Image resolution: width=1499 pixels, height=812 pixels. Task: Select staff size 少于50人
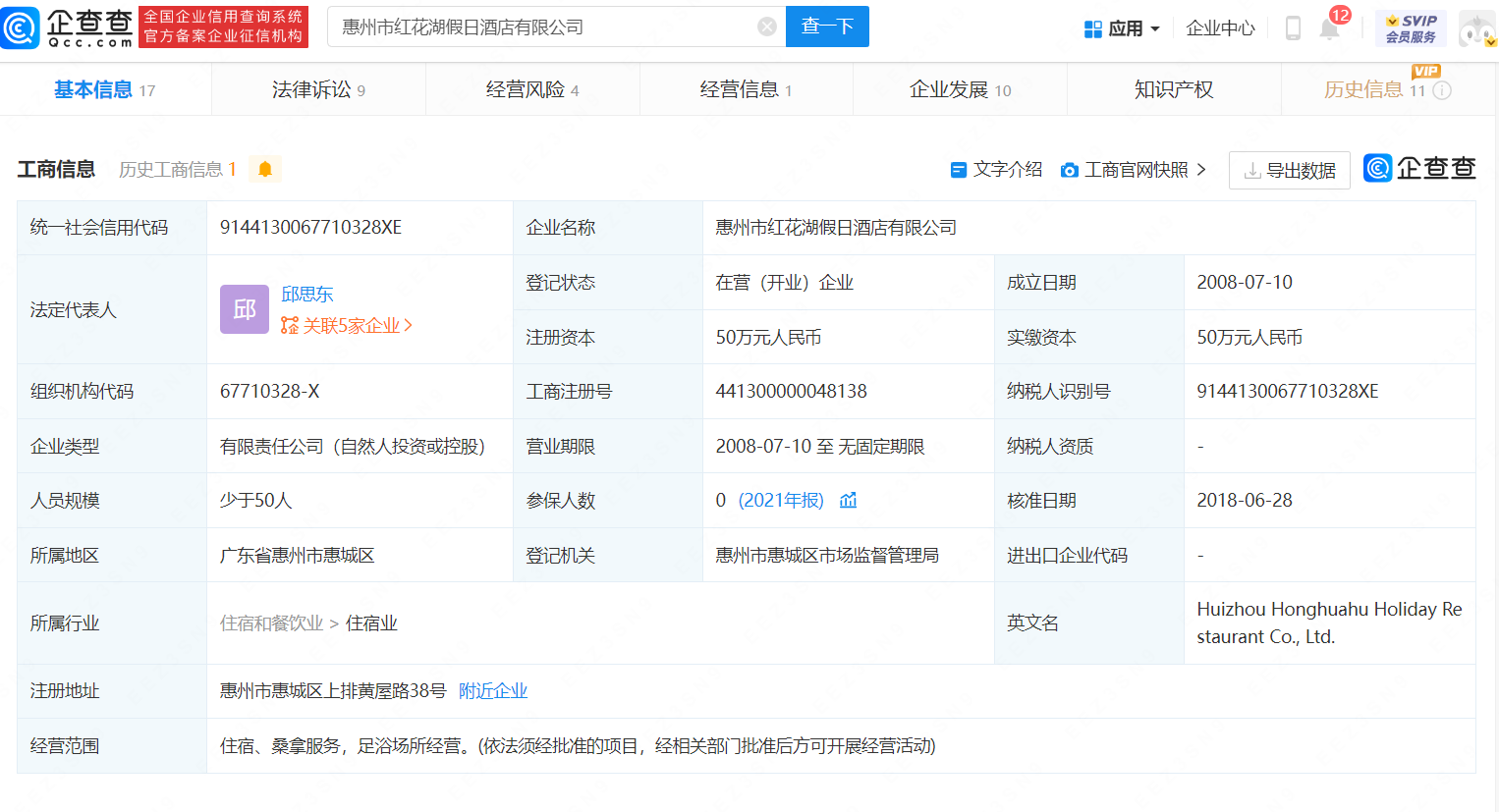[255, 500]
